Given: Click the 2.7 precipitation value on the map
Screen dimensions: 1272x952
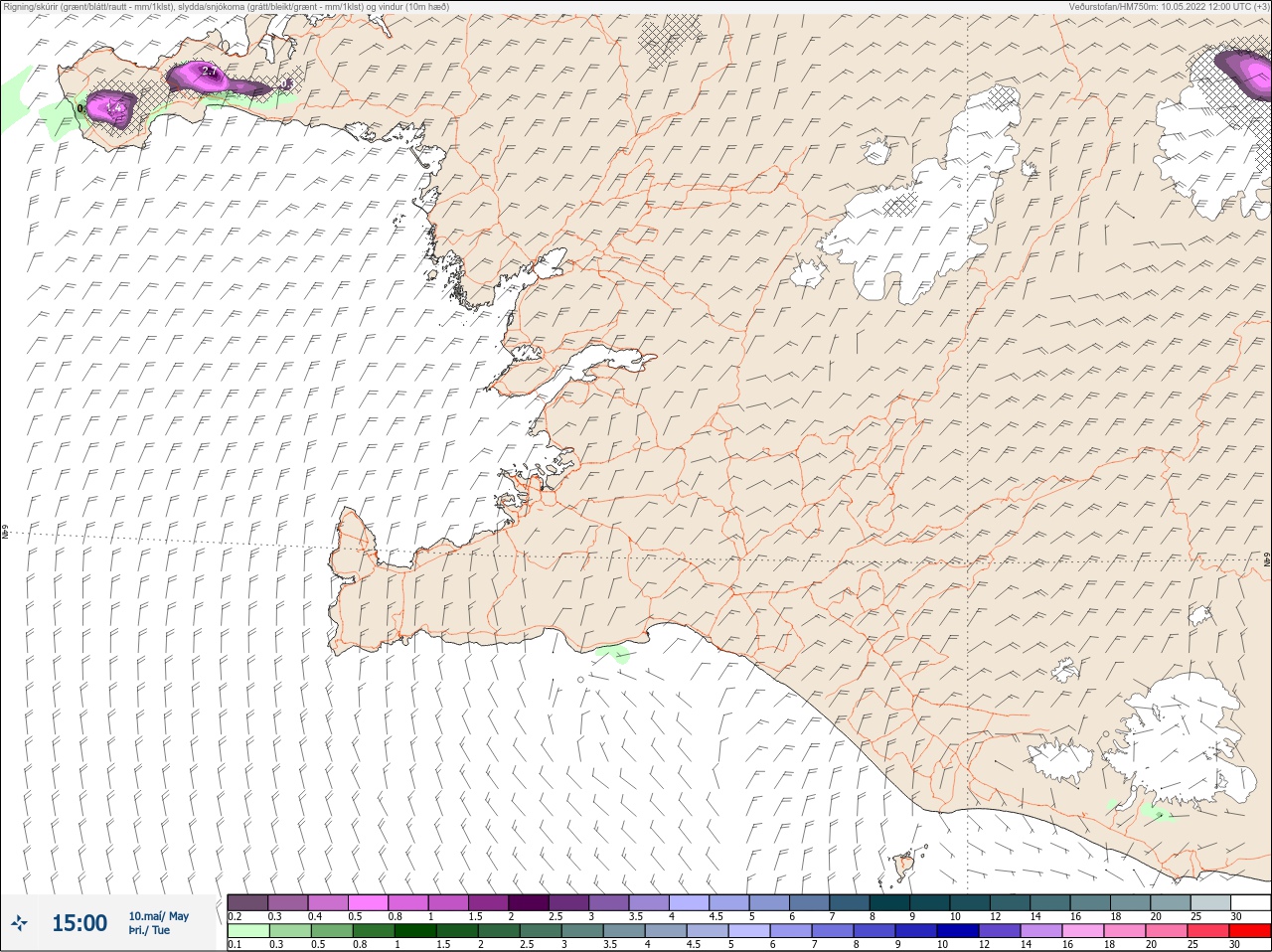Looking at the screenshot, I should (209, 72).
